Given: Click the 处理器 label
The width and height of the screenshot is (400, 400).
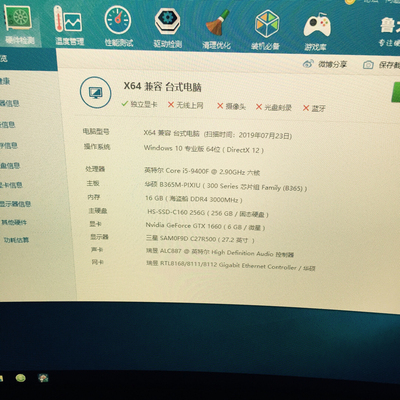Looking at the screenshot, I should click(x=95, y=169).
